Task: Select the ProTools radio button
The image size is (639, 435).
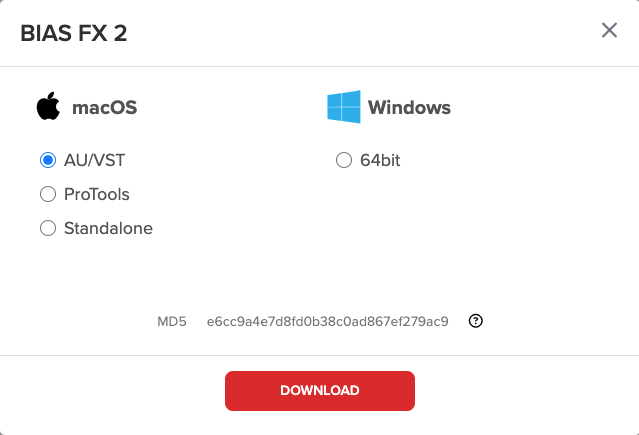Action: [x=48, y=194]
